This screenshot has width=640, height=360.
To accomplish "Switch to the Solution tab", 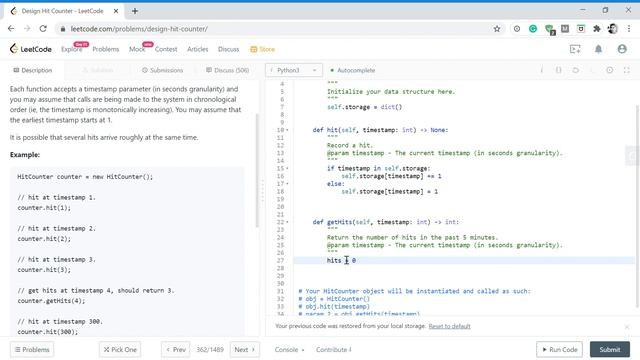I will 98,70.
